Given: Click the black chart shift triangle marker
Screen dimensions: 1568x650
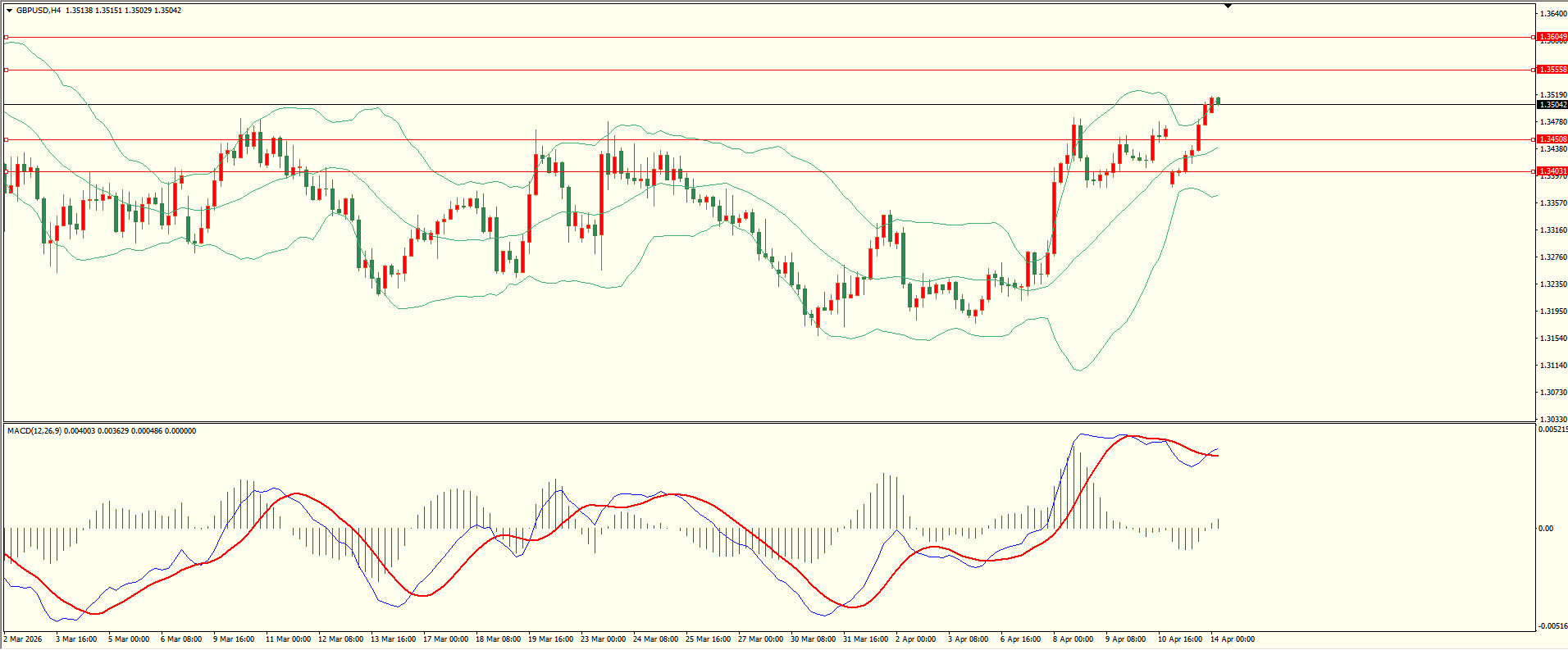Looking at the screenshot, I should click(x=1228, y=6).
